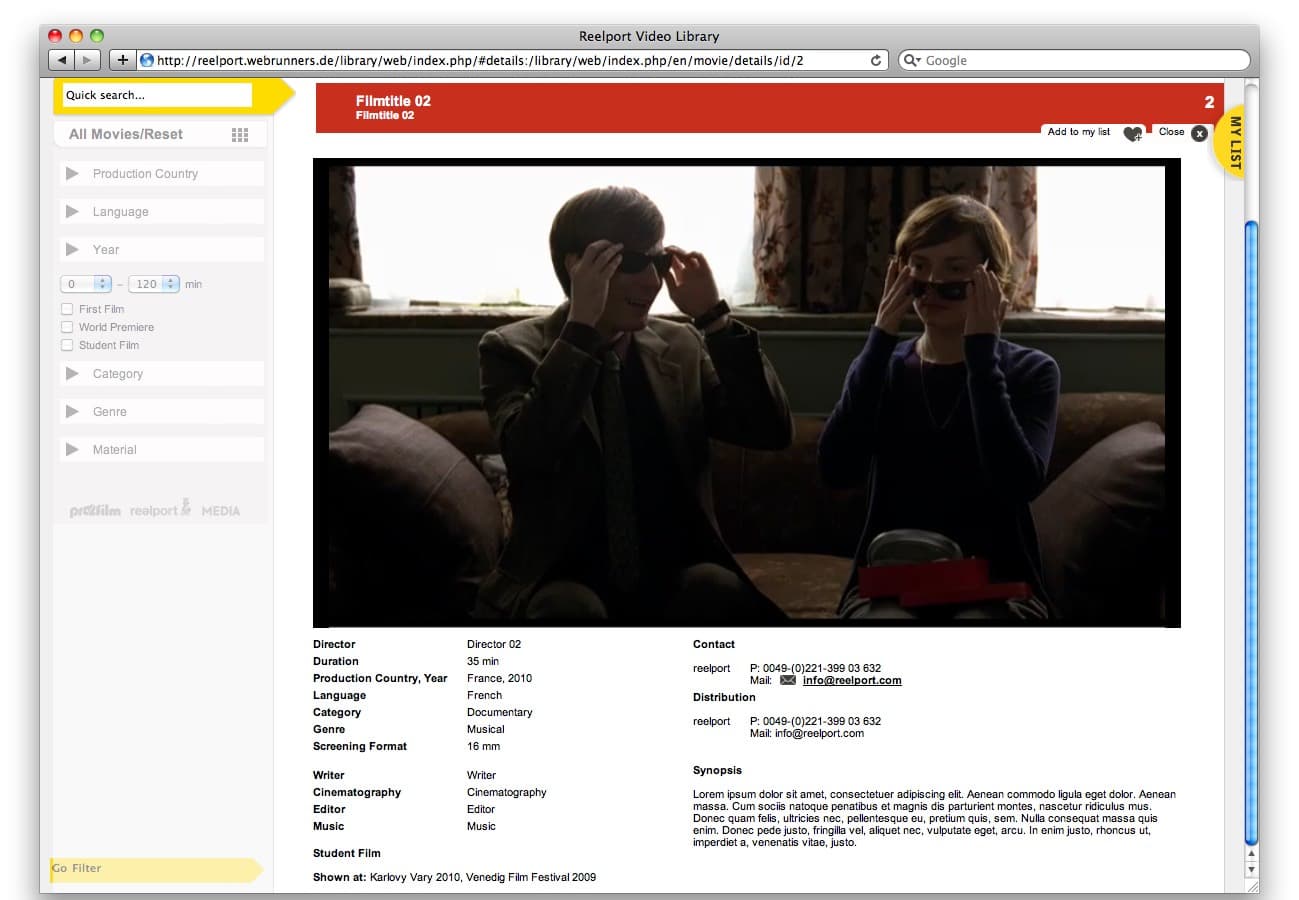
Task: Click the envelope mail icon in Contact
Action: pos(788,681)
